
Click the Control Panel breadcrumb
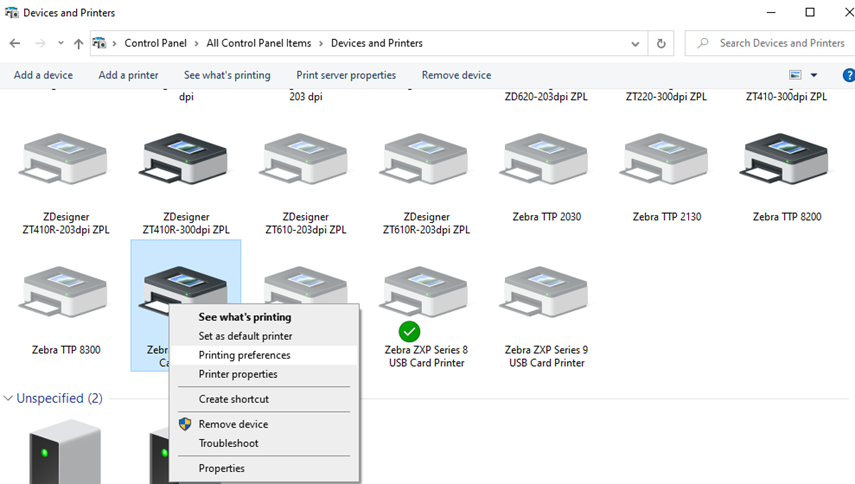click(x=155, y=43)
